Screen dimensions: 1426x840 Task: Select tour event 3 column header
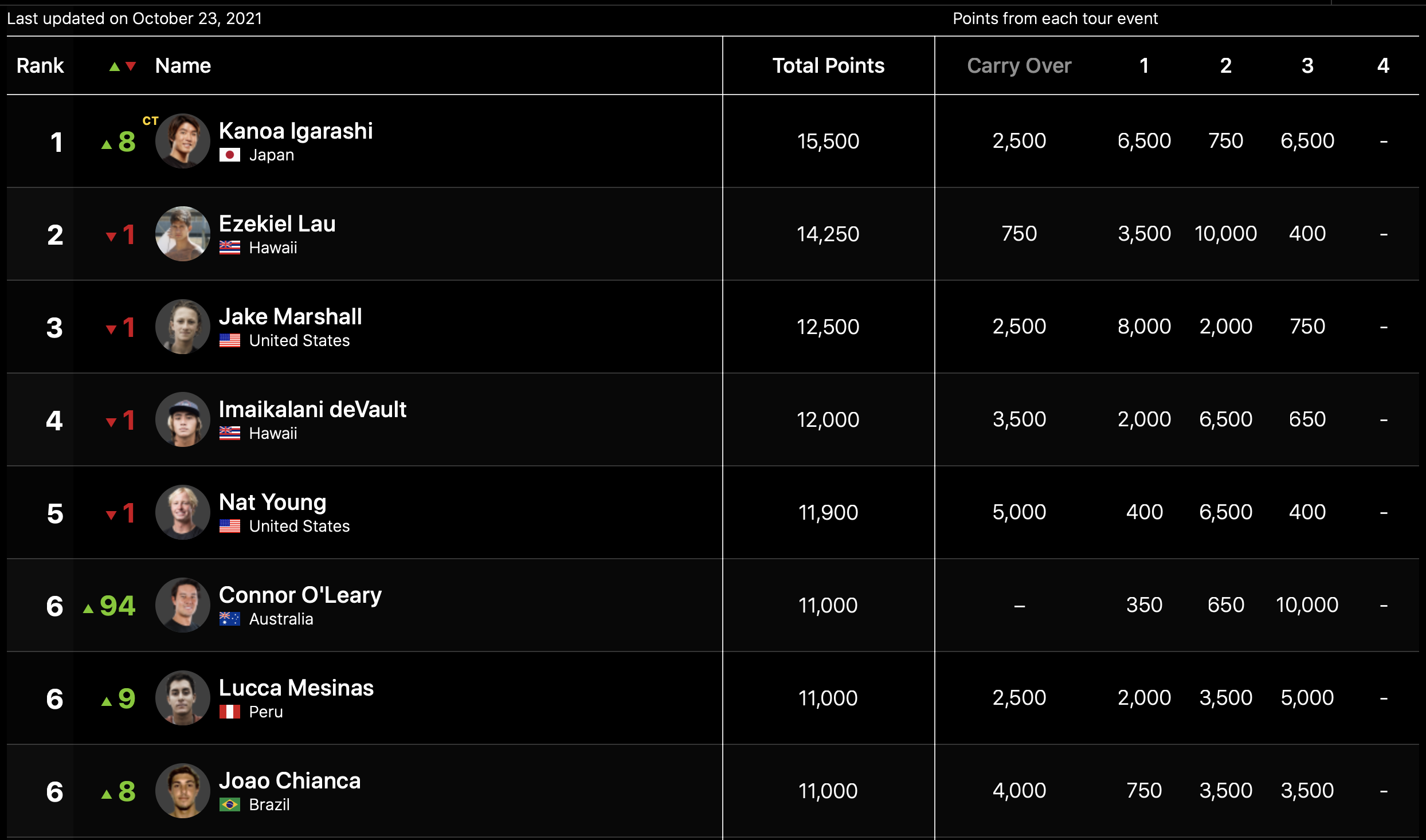(x=1307, y=66)
